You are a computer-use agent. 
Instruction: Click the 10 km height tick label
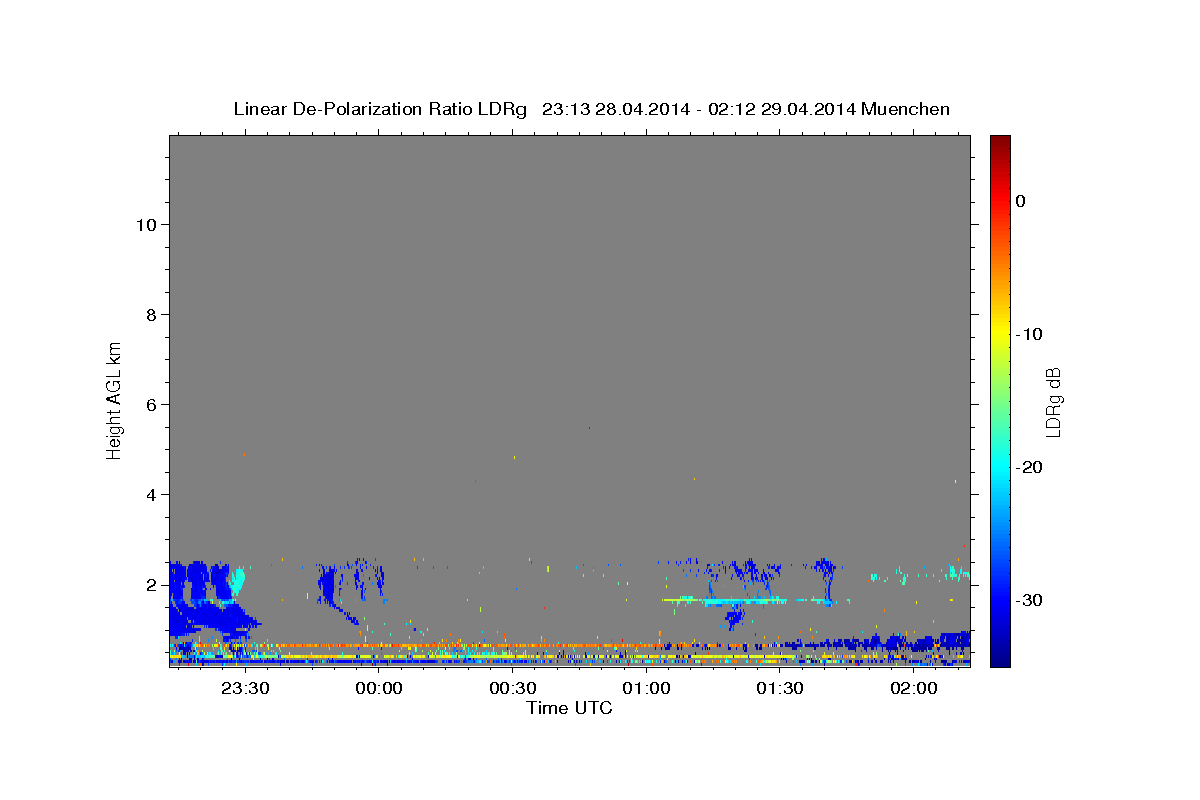click(145, 224)
